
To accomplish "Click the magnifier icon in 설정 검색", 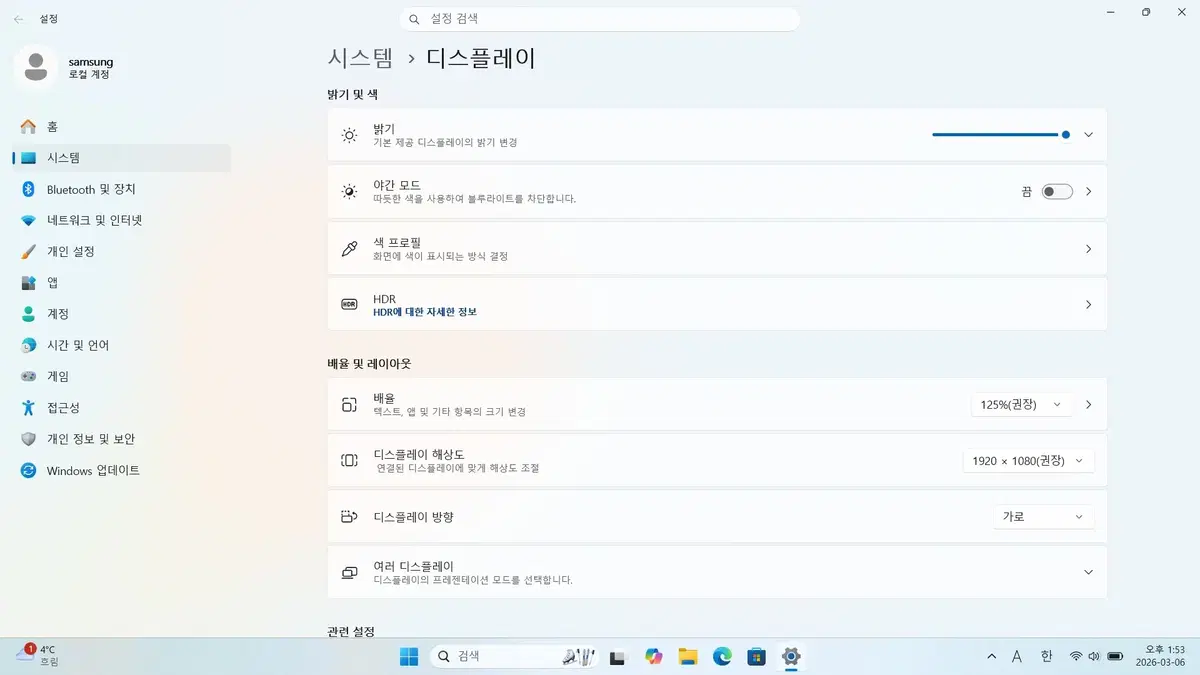I will coord(415,19).
